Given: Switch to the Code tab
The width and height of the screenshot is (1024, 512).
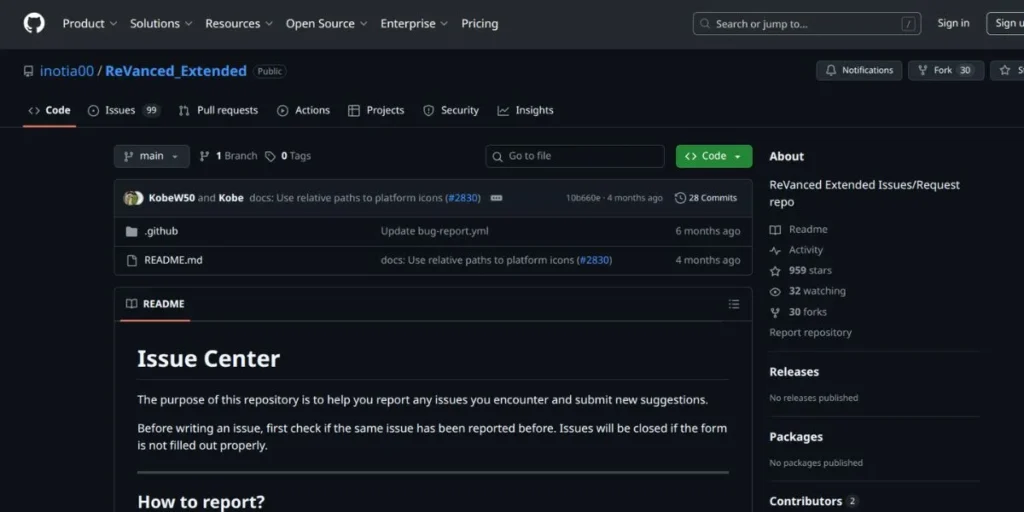Looking at the screenshot, I should point(50,110).
